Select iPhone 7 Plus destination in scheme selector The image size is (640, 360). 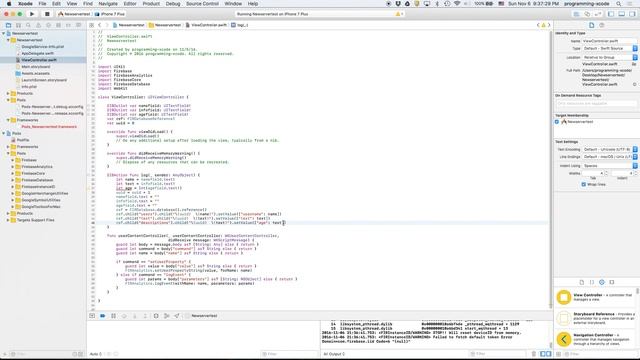[110, 14]
